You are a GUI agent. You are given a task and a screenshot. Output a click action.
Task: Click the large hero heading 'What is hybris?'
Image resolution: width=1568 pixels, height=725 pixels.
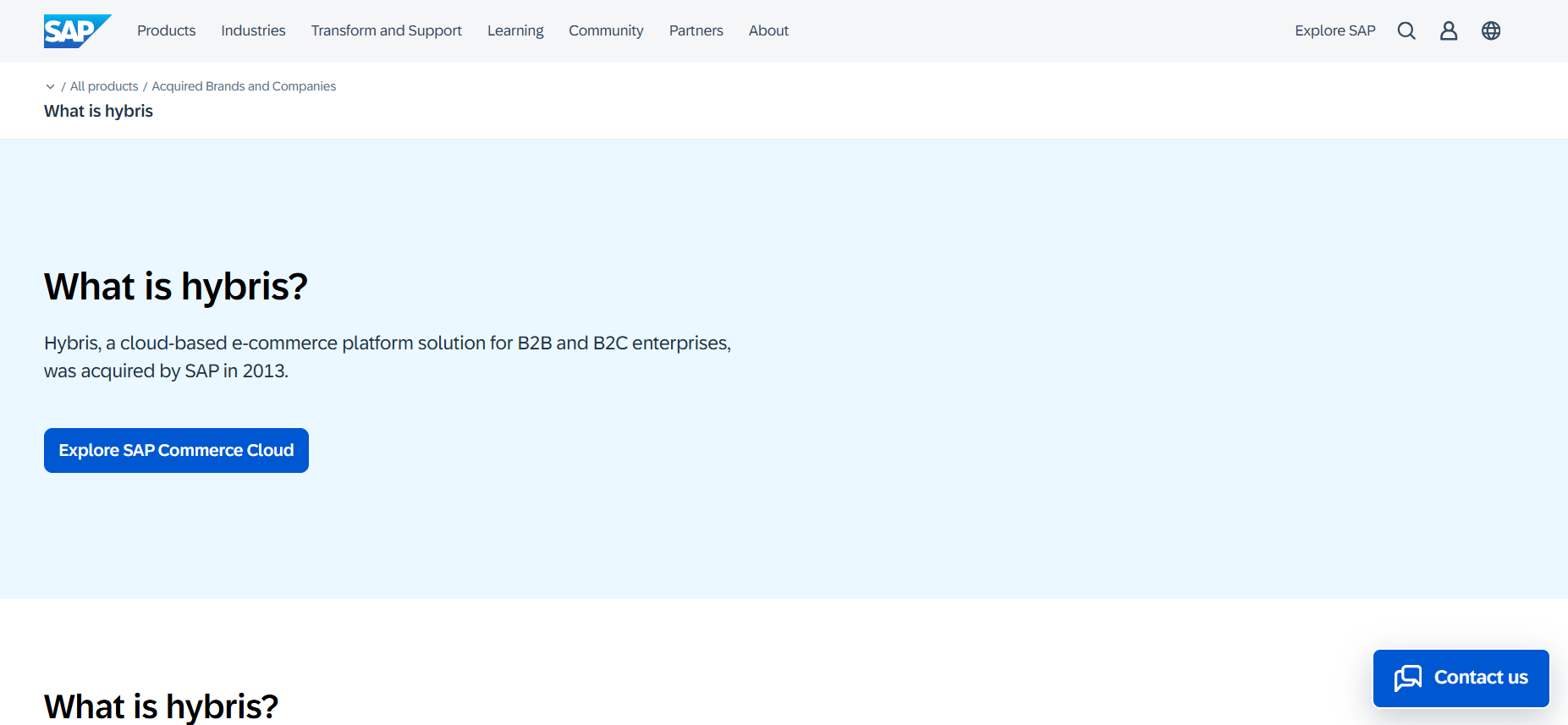(x=176, y=287)
